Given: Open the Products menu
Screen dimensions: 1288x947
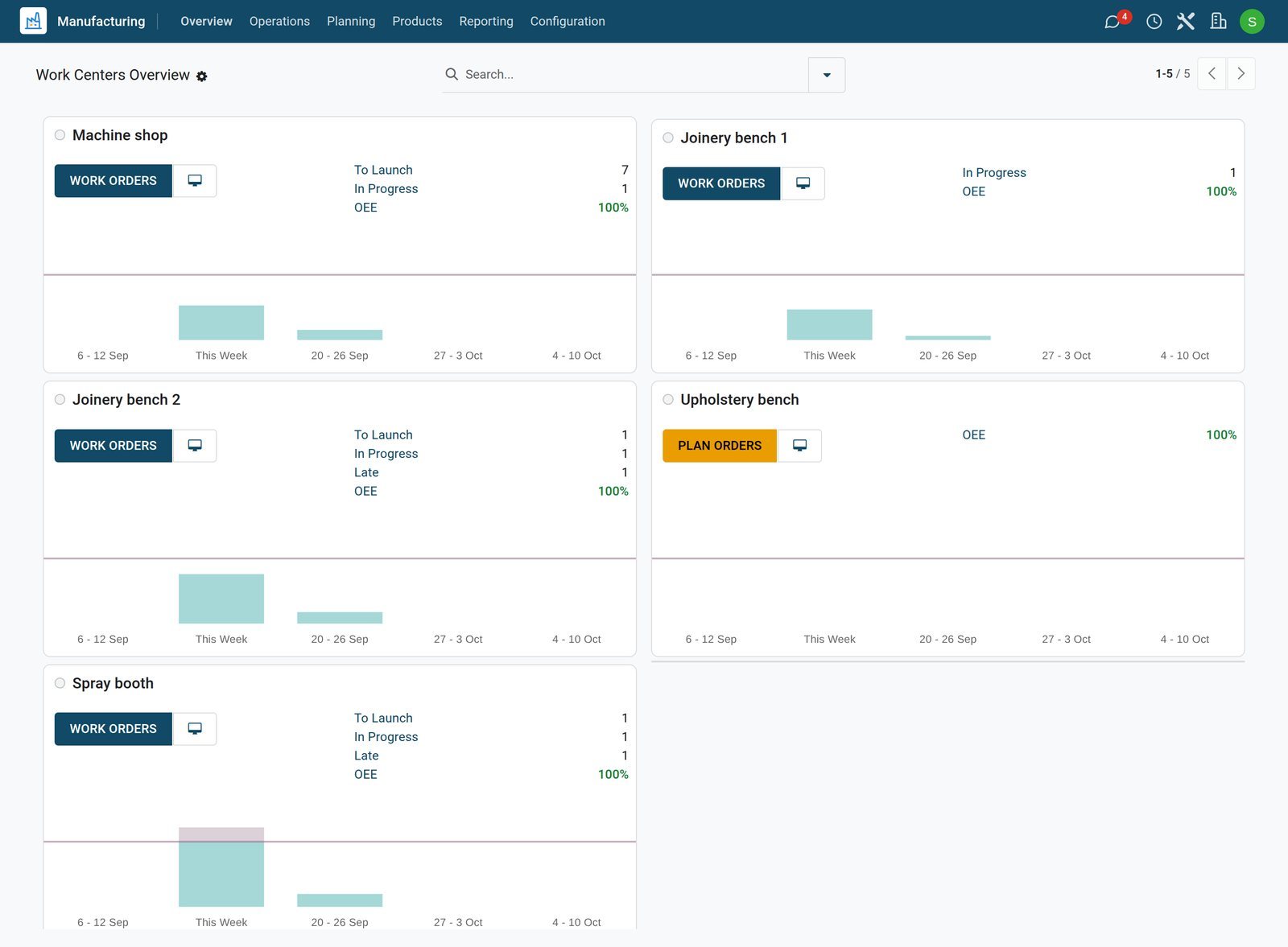Looking at the screenshot, I should (417, 22).
